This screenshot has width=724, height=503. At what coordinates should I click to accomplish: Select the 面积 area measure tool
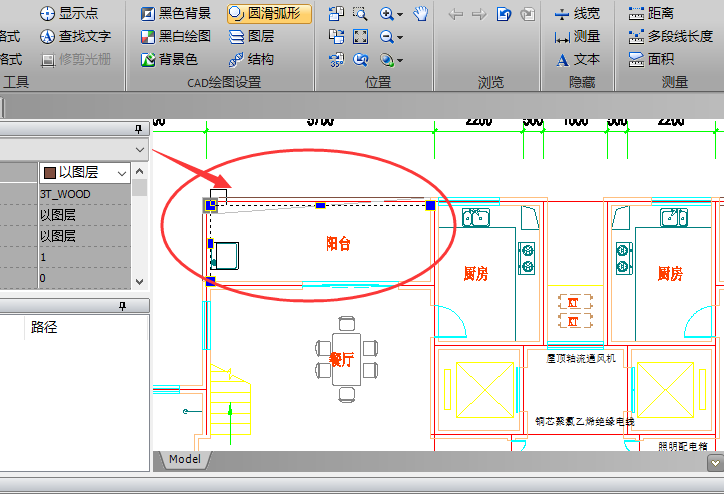click(x=650, y=59)
